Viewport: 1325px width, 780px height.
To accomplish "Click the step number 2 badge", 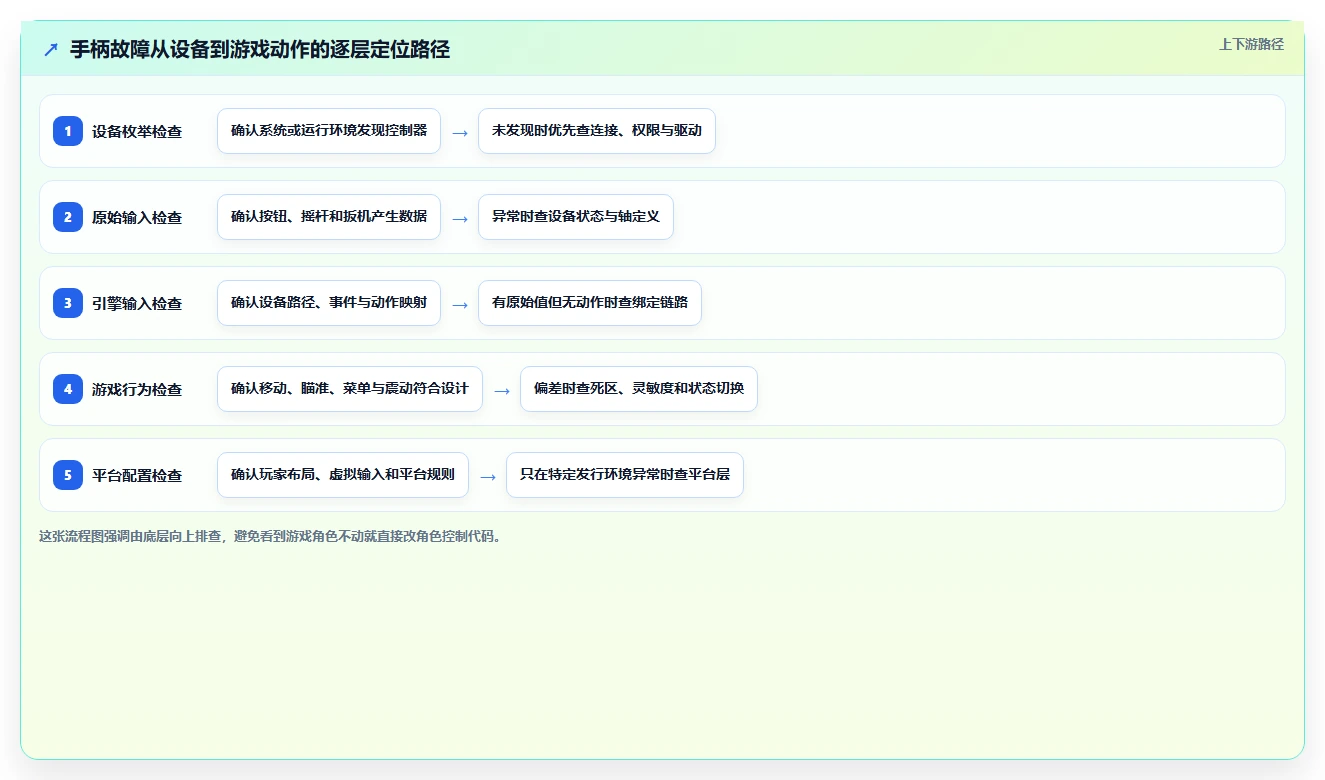I will (x=68, y=217).
